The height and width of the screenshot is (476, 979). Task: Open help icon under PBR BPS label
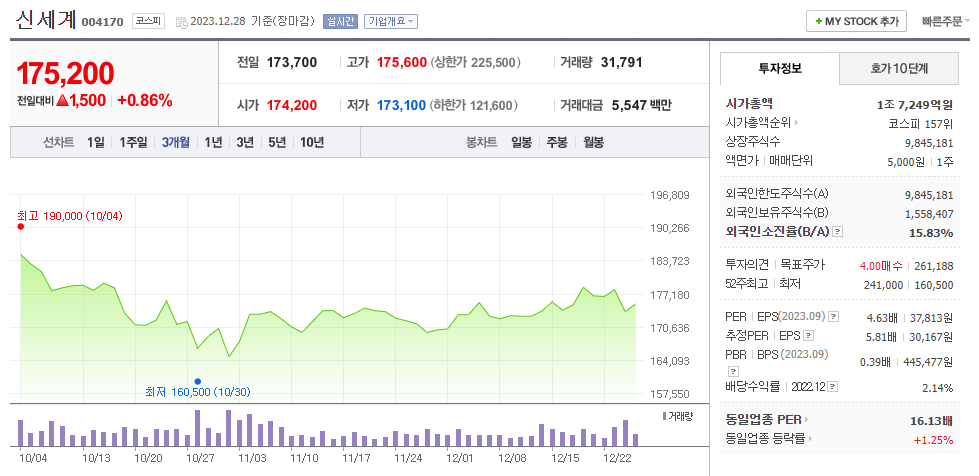point(734,371)
